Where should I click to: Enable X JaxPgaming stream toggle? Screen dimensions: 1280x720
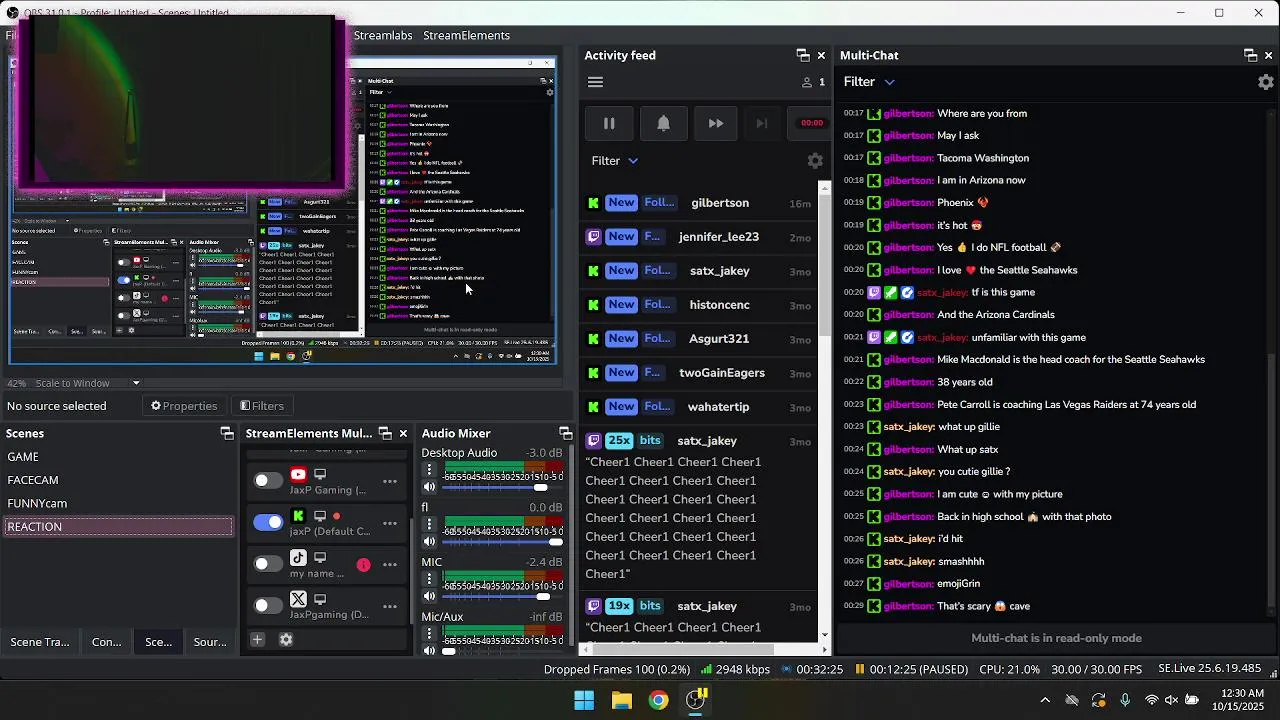268,606
